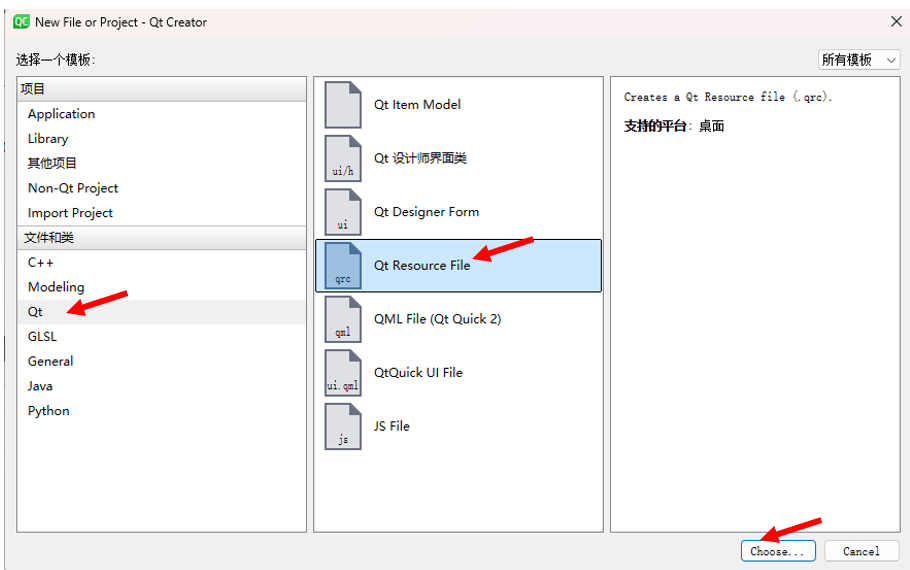Viewport: 910px width, 570px height.
Task: Click the Cancel button
Action: (x=862, y=551)
